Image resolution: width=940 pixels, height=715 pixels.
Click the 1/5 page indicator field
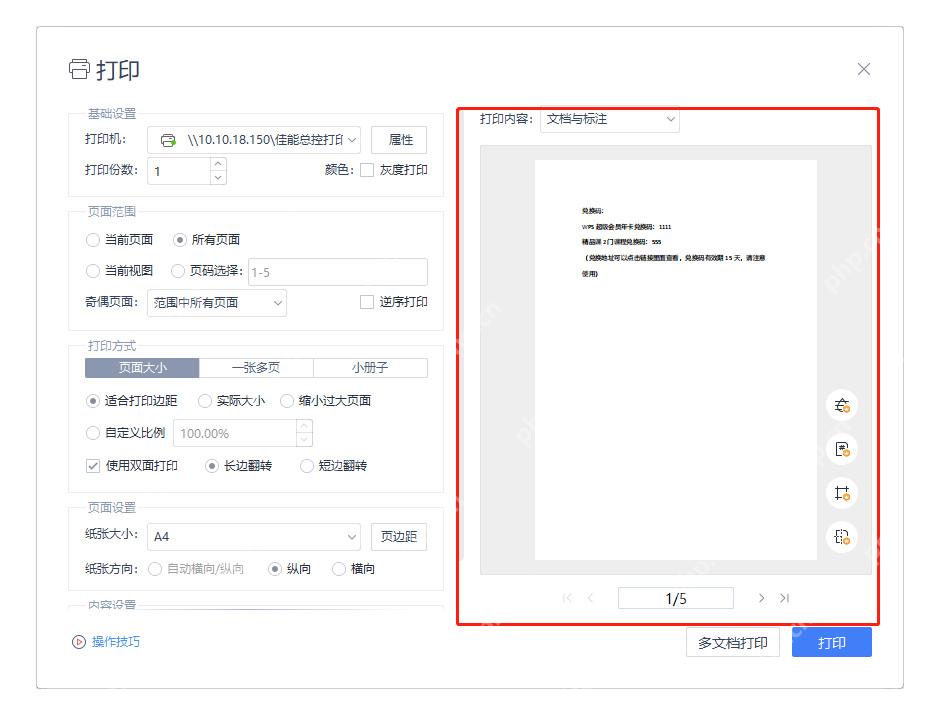click(676, 598)
